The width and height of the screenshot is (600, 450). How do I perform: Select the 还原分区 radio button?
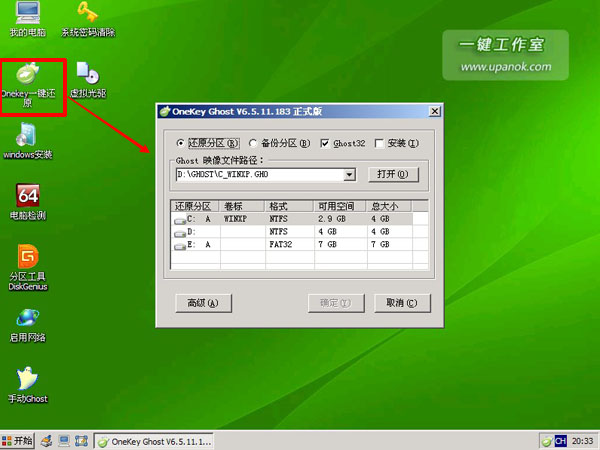tap(181, 142)
